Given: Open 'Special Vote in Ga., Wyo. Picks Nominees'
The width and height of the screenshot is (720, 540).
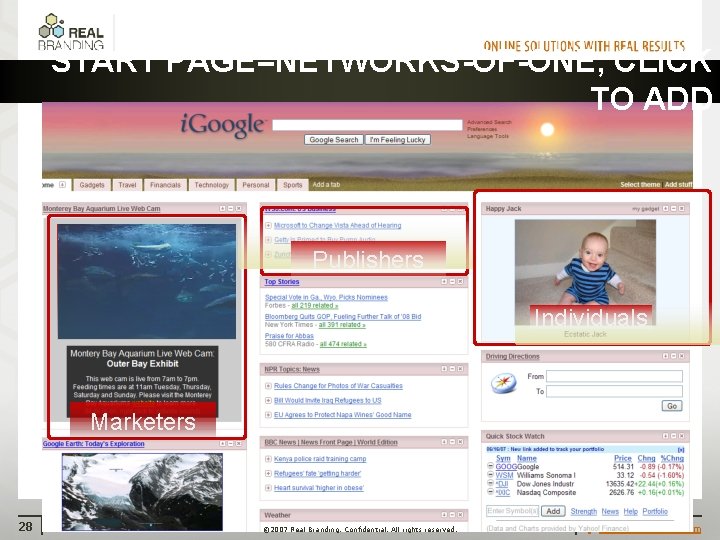Looking at the screenshot, I should click(326, 298).
